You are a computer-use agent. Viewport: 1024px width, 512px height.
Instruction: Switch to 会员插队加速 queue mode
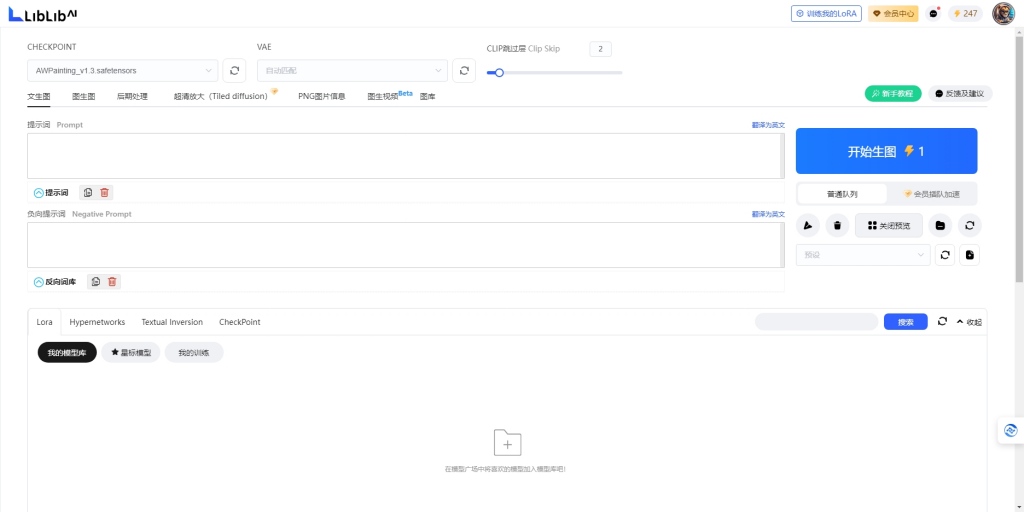point(931,194)
